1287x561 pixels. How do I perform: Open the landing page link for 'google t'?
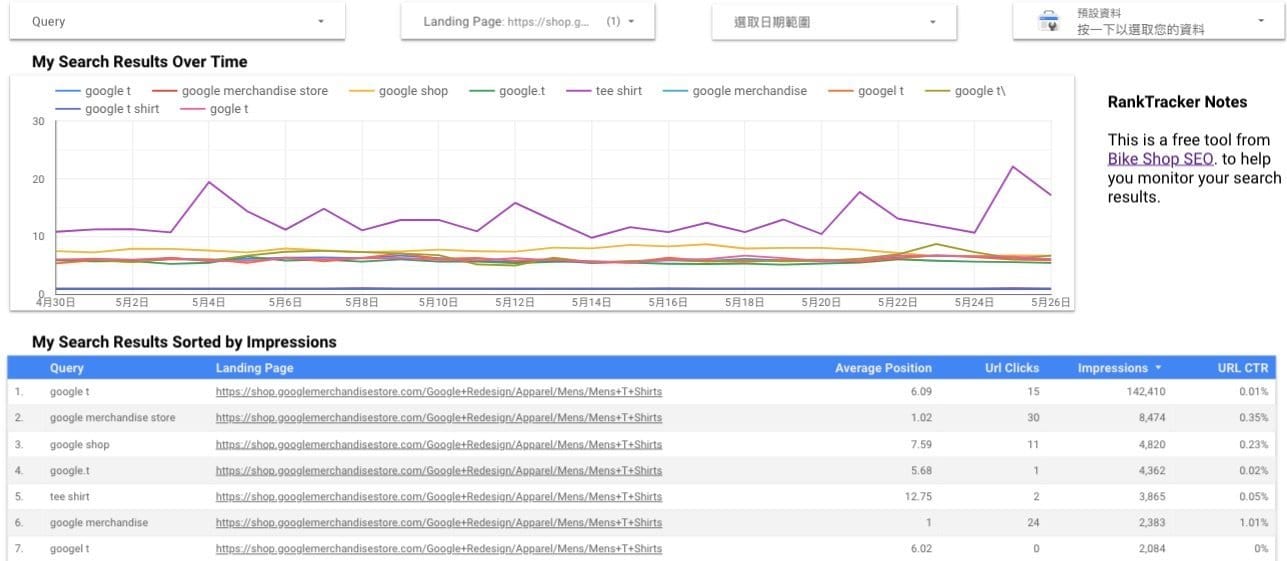[438, 392]
